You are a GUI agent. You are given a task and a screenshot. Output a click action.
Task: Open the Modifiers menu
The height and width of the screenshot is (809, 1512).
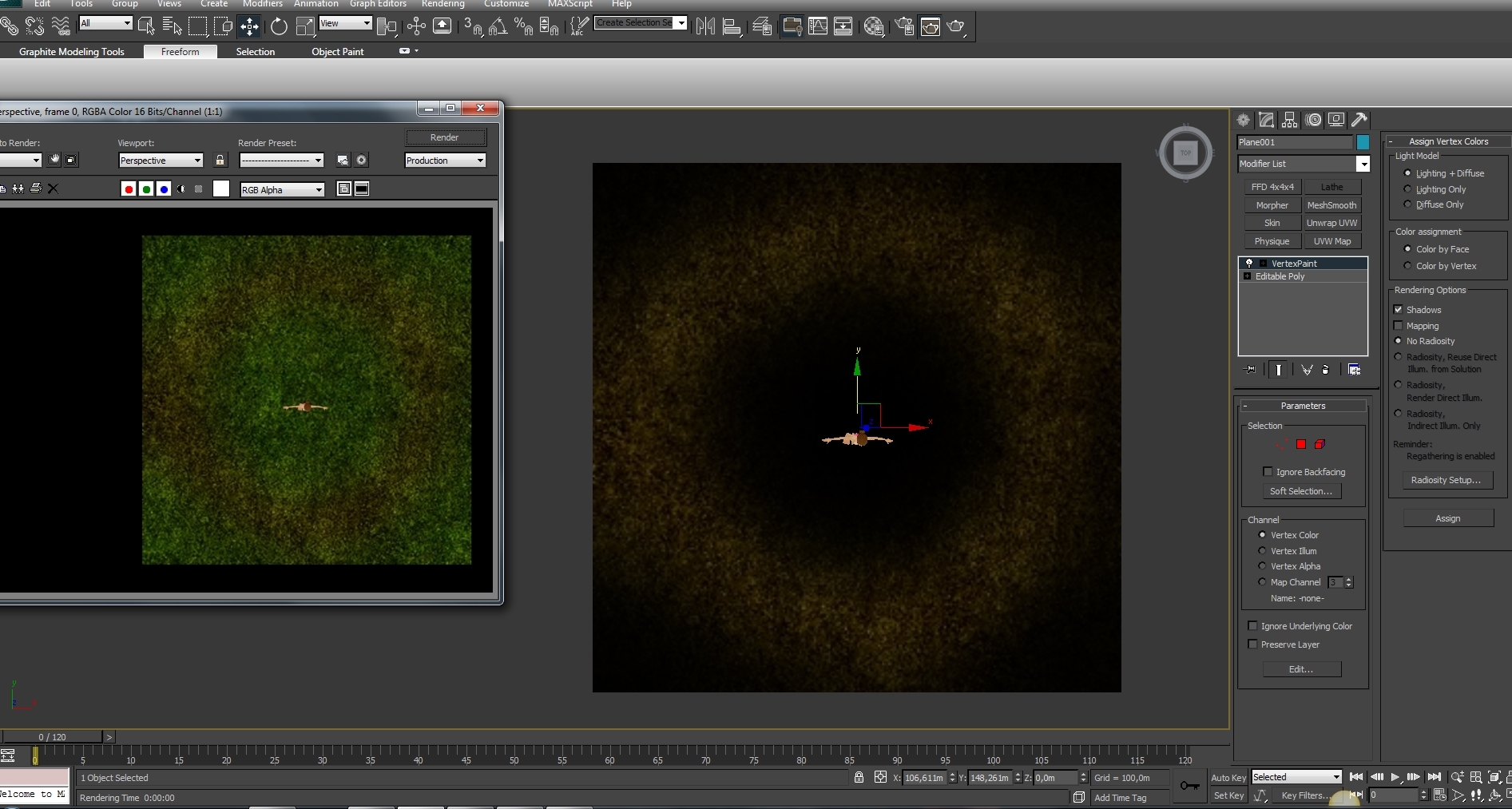click(x=263, y=4)
